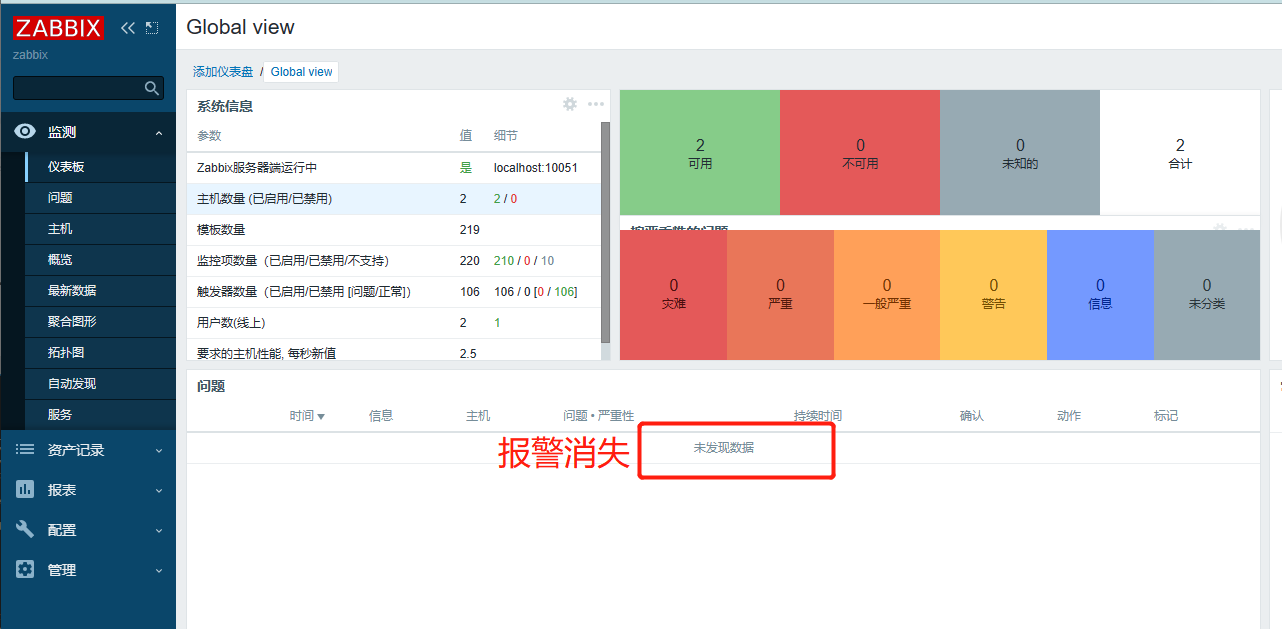Click 监控项数量 row label
The image size is (1282, 629).
click(293, 261)
